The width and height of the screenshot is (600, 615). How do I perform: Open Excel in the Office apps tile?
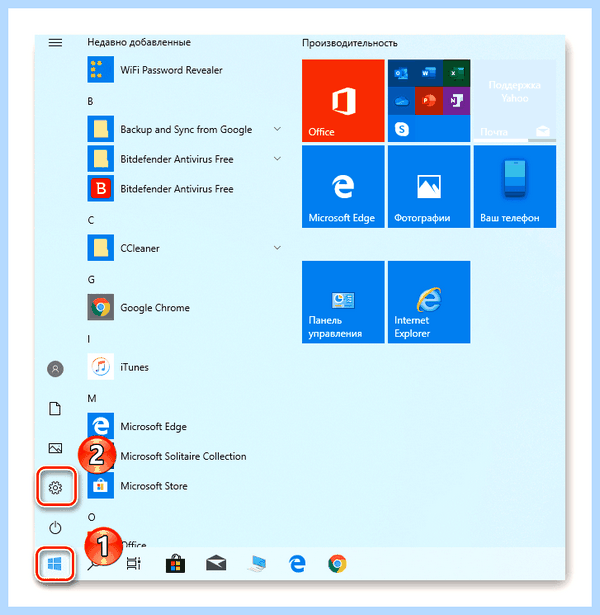[x=456, y=73]
